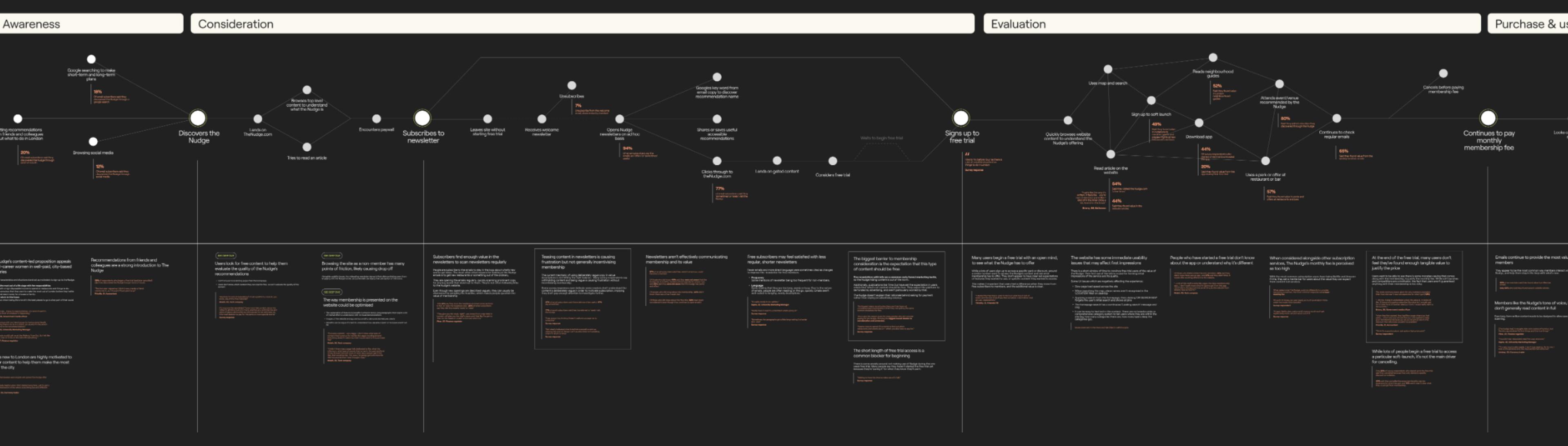Open the 'Teasing content in newsletters' insight card
The width and height of the screenshot is (1568, 446).
(x=583, y=298)
